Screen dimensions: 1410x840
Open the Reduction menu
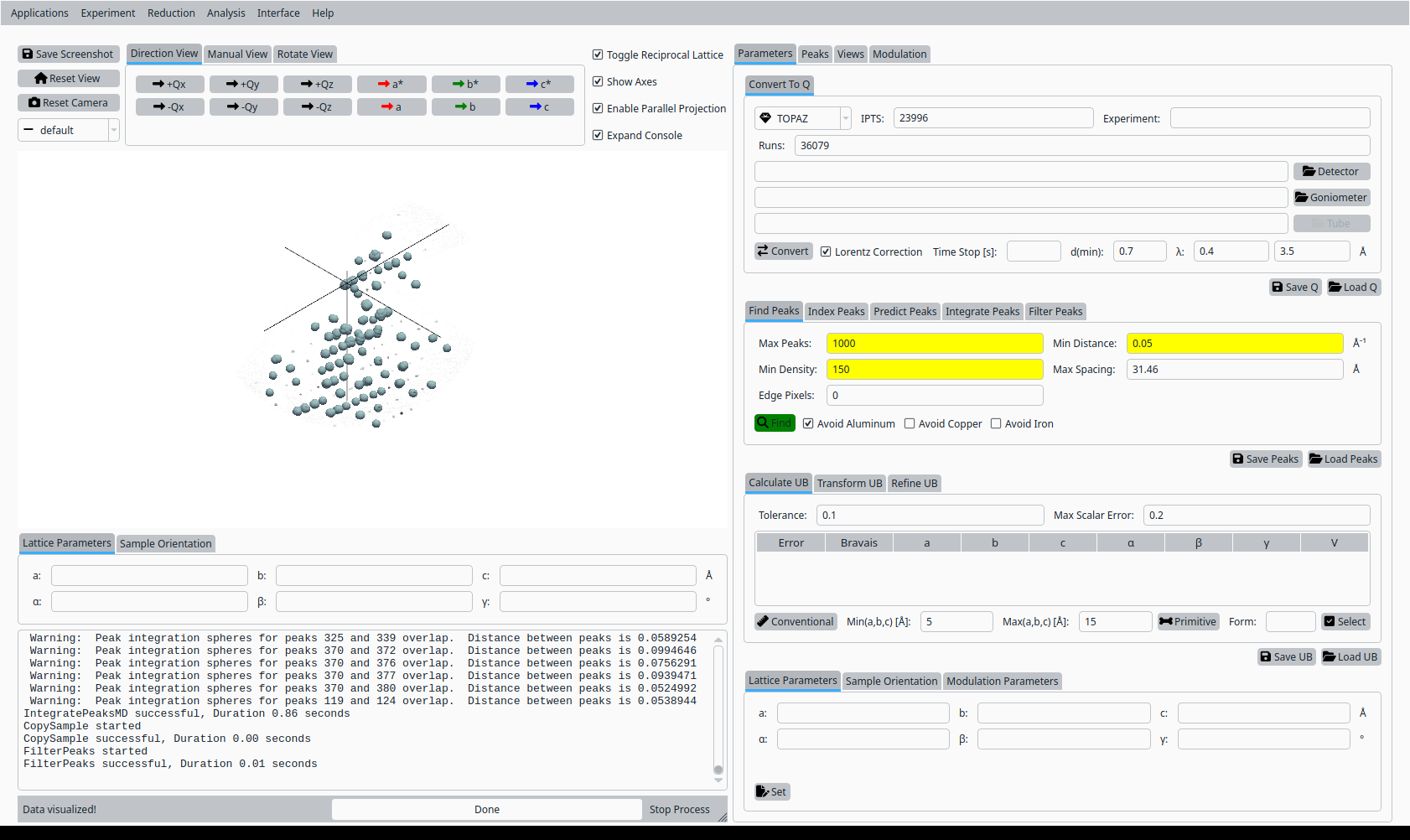coord(171,13)
